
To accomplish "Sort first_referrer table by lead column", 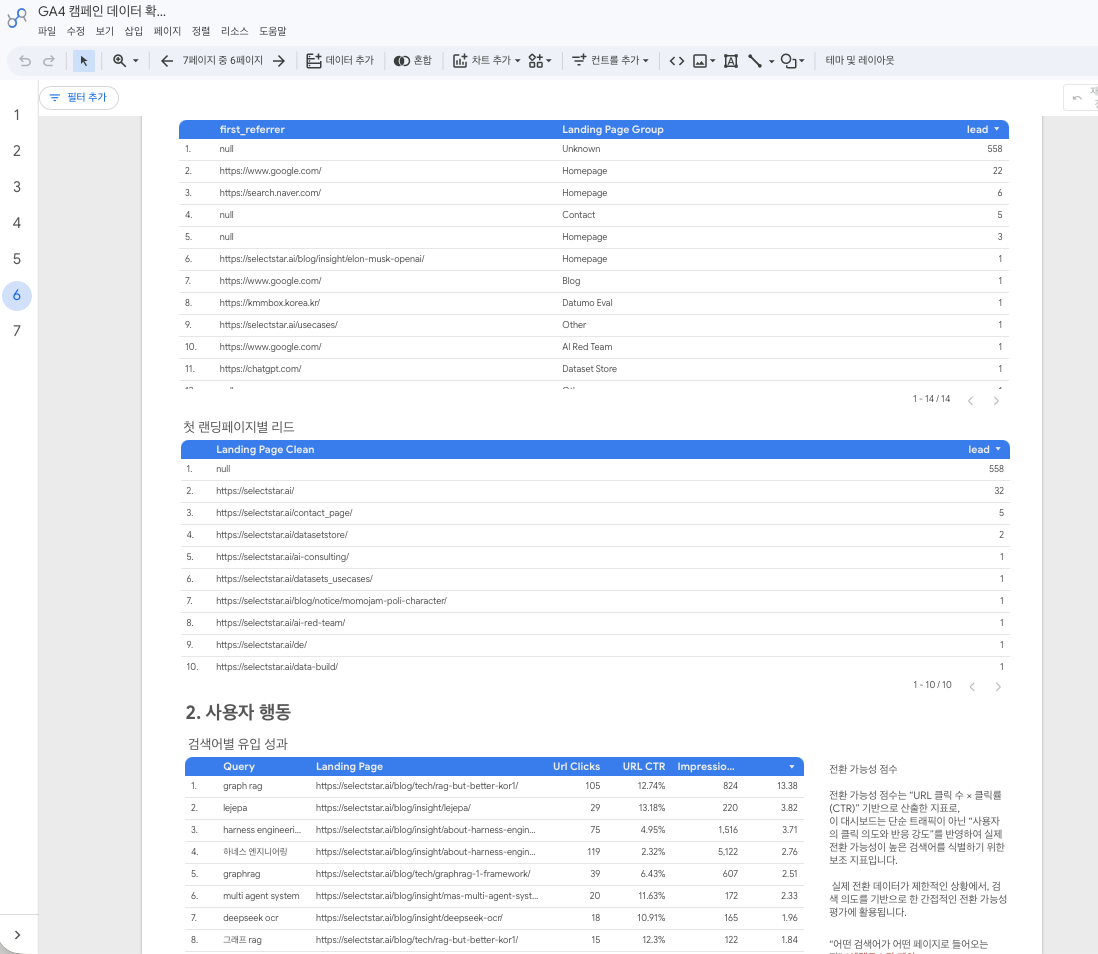I will (982, 129).
